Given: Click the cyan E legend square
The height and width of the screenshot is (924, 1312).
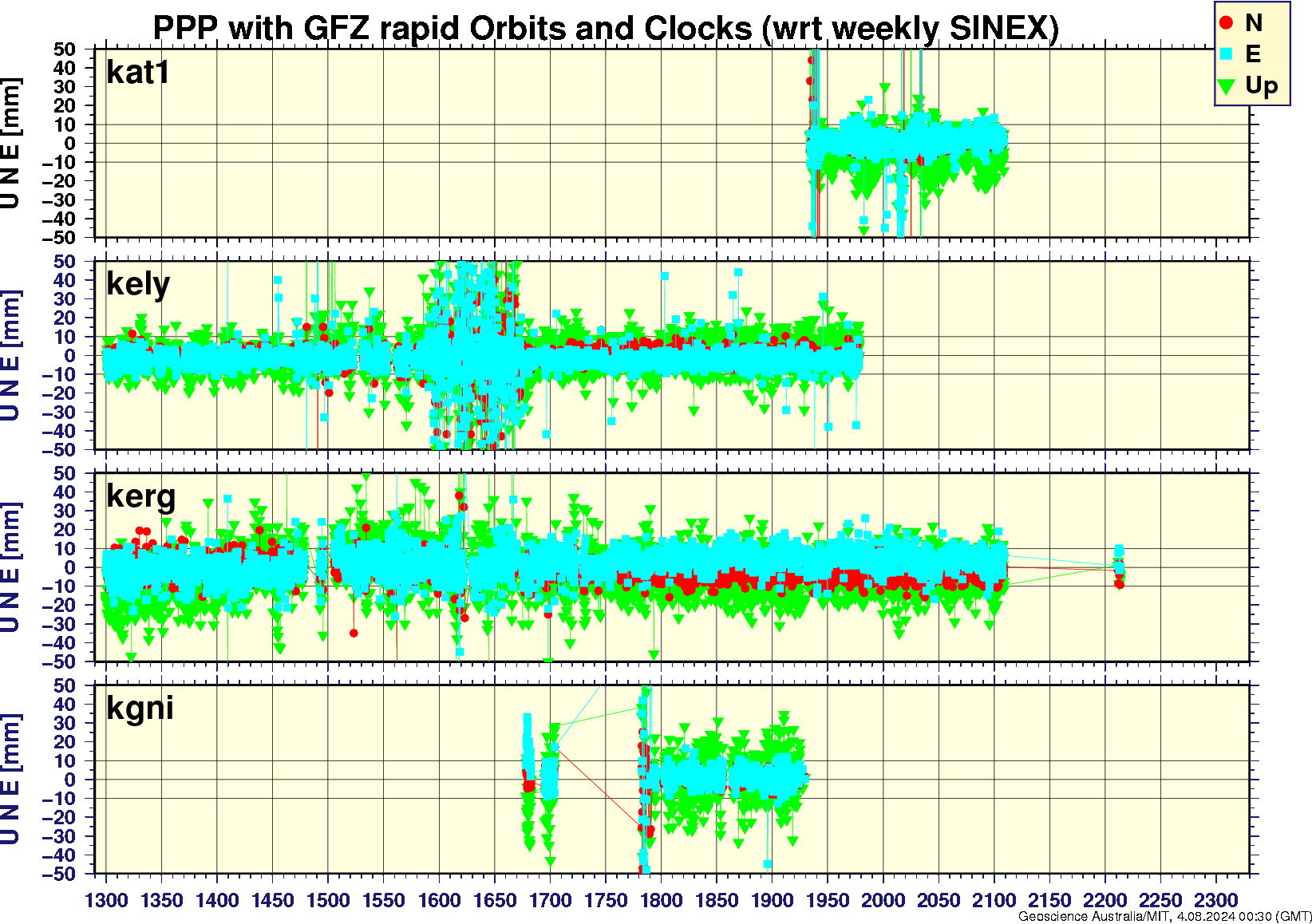Looking at the screenshot, I should click(x=1227, y=54).
